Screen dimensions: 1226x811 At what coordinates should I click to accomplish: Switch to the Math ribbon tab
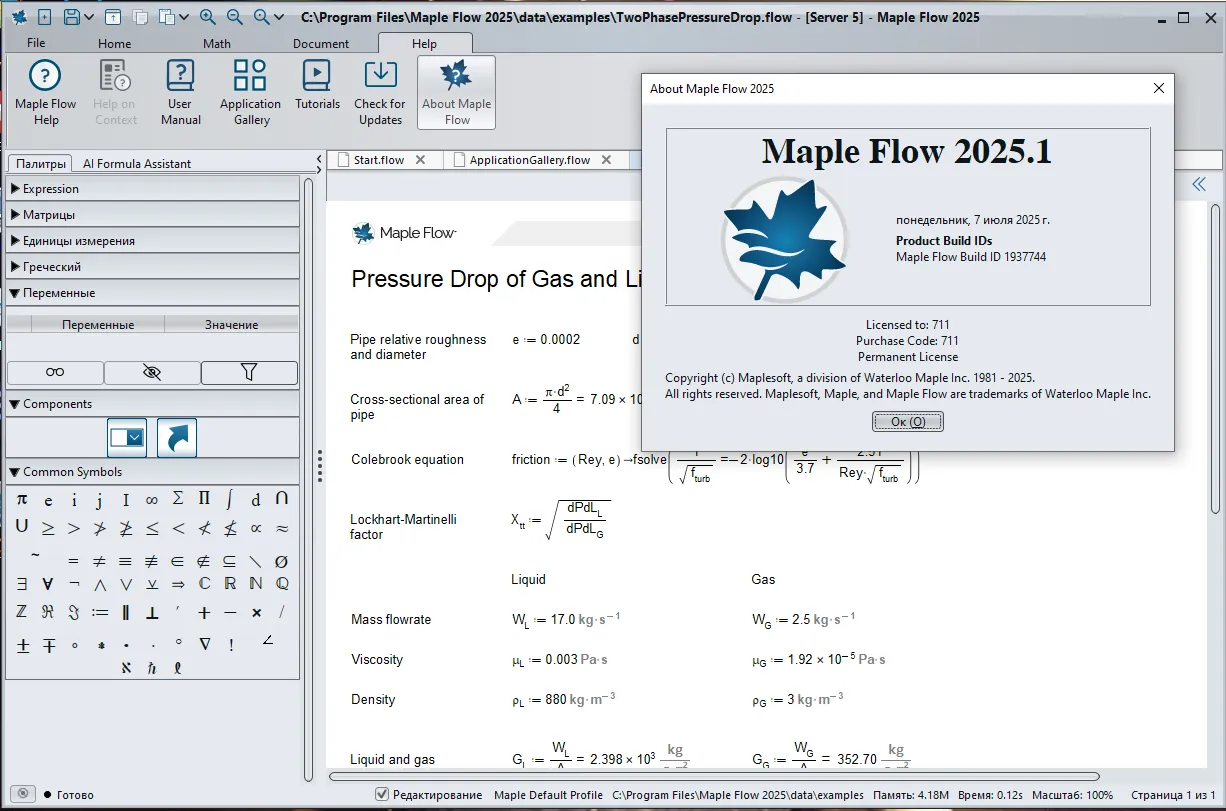click(217, 43)
